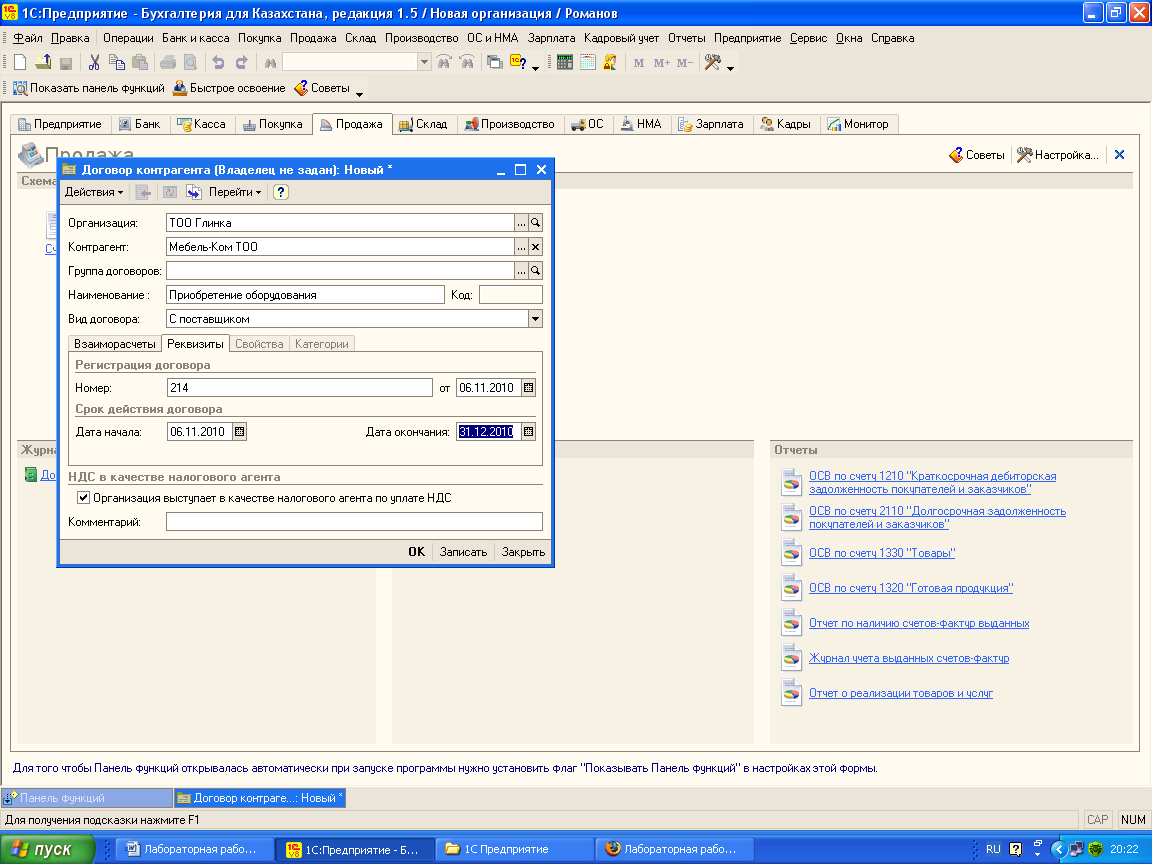Click the Find next binoculars icon
The image size is (1152, 864).
(x=444, y=62)
